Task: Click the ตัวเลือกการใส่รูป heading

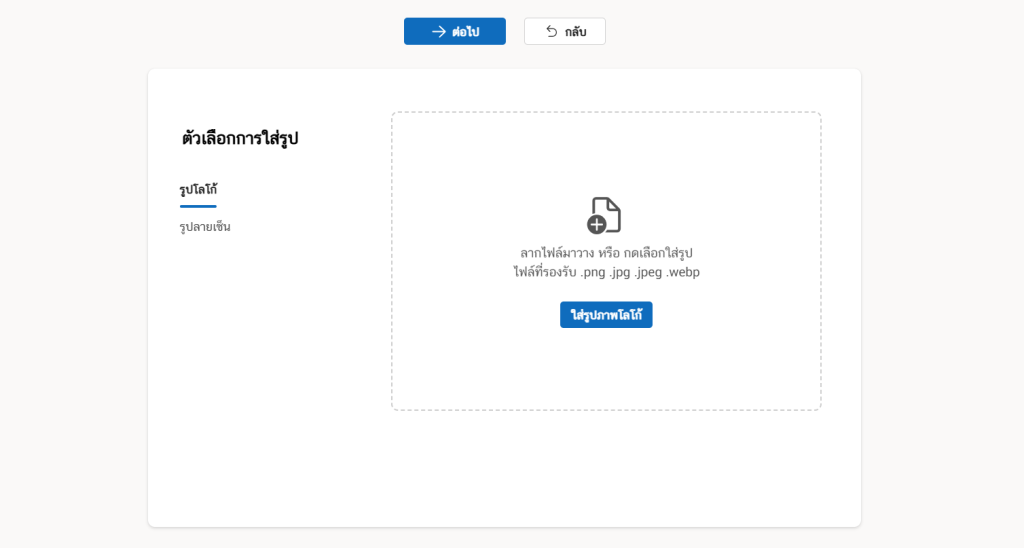Action: [x=240, y=138]
